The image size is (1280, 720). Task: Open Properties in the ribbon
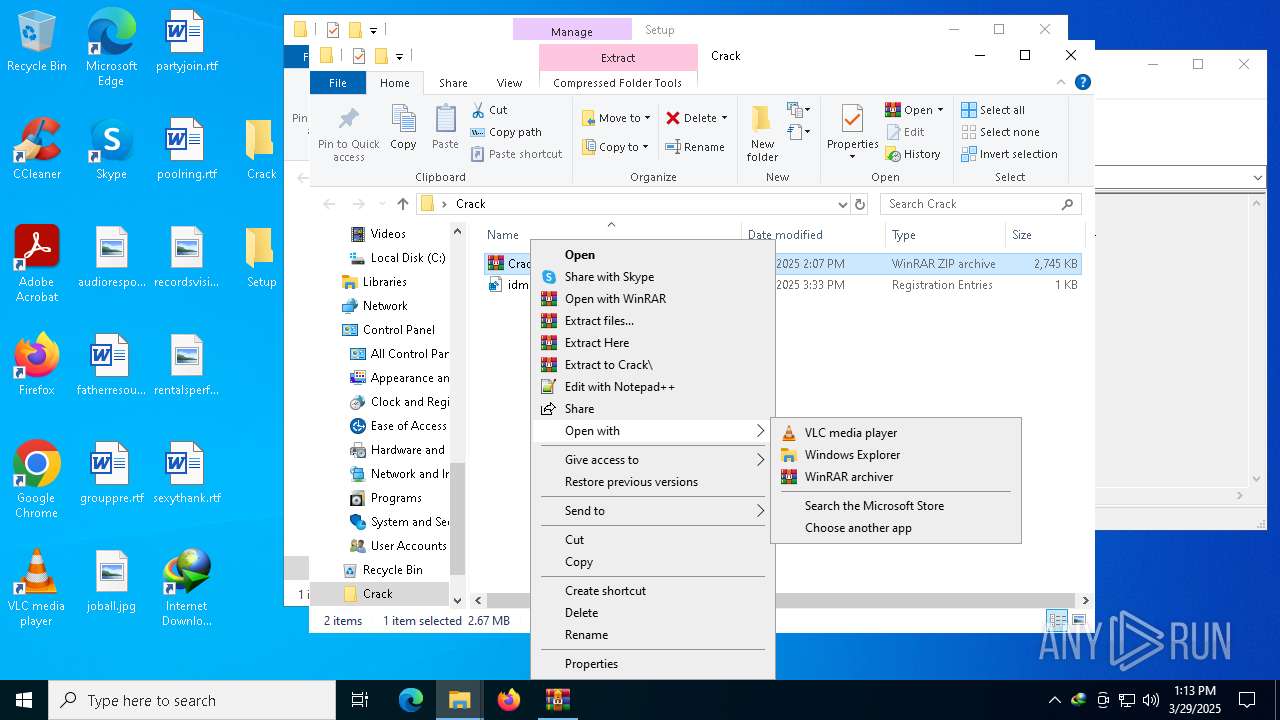pos(852,133)
